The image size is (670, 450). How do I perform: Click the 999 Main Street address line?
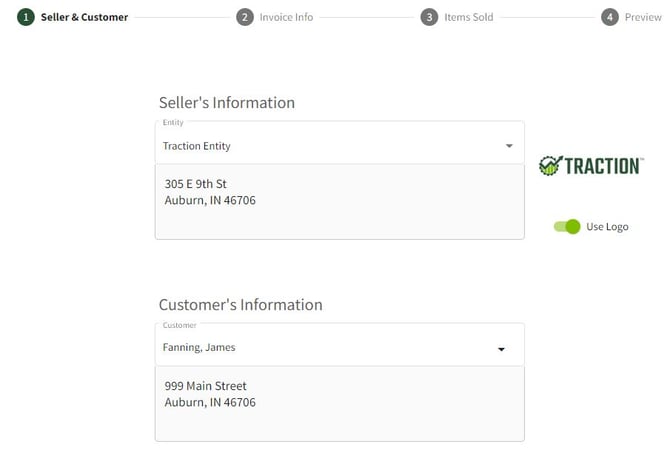coord(206,386)
